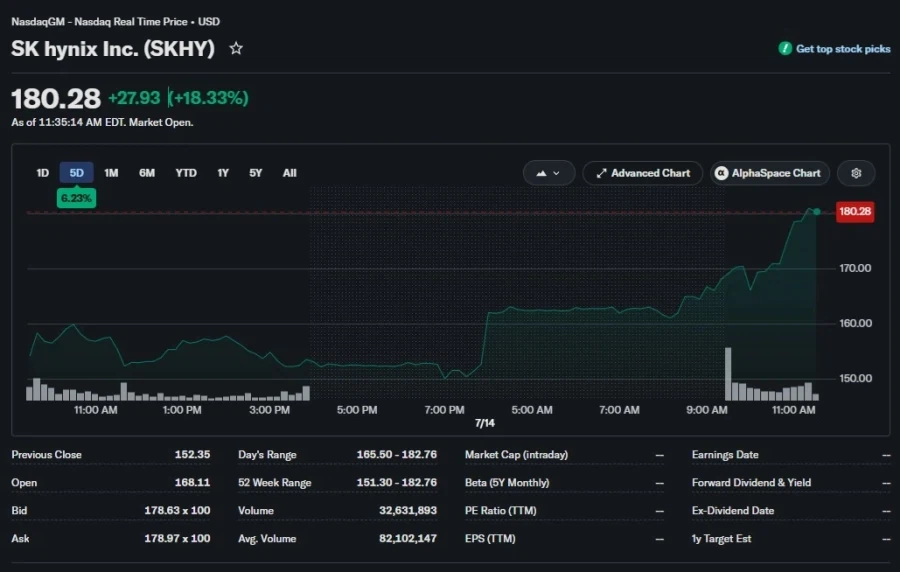900x572 pixels.
Task: Click the NasdaqGM - Nasdaq Real Time Price text
Action: pos(99,22)
